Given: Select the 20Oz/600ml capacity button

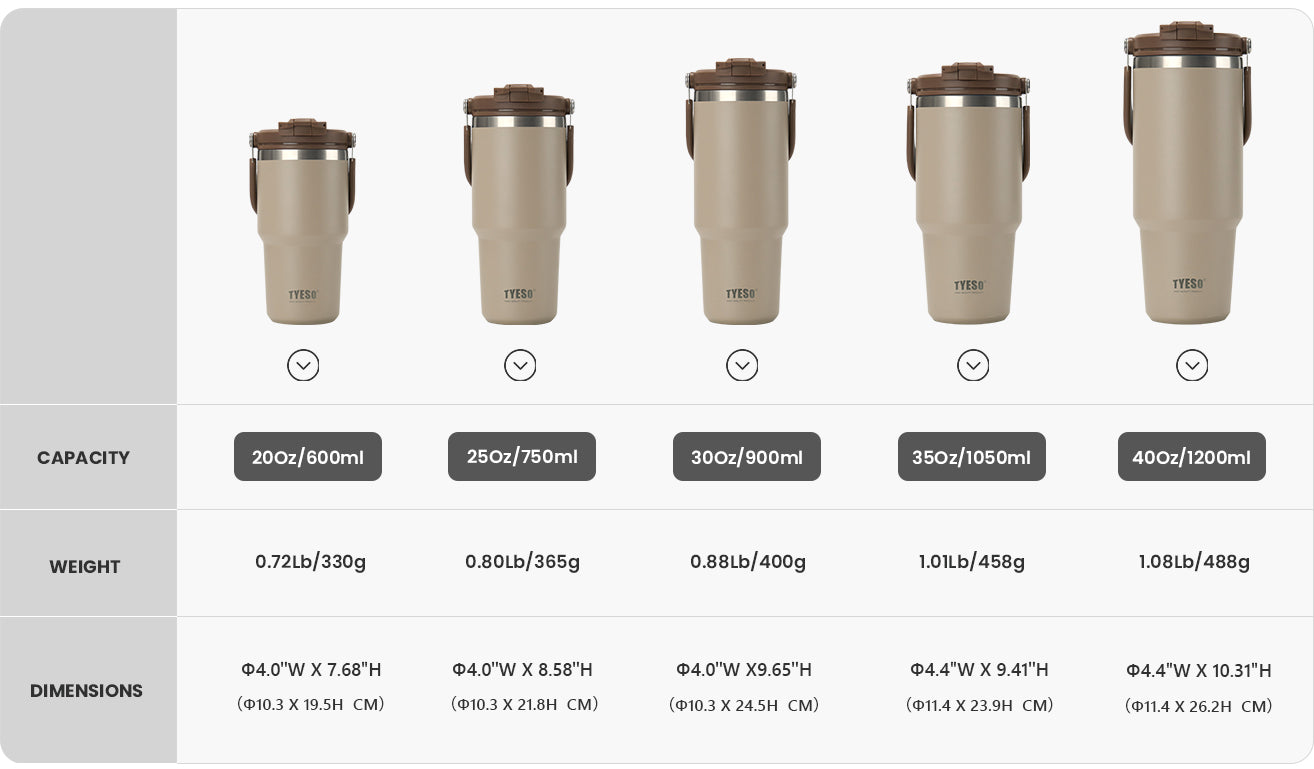Looking at the screenshot, I should click(x=308, y=457).
